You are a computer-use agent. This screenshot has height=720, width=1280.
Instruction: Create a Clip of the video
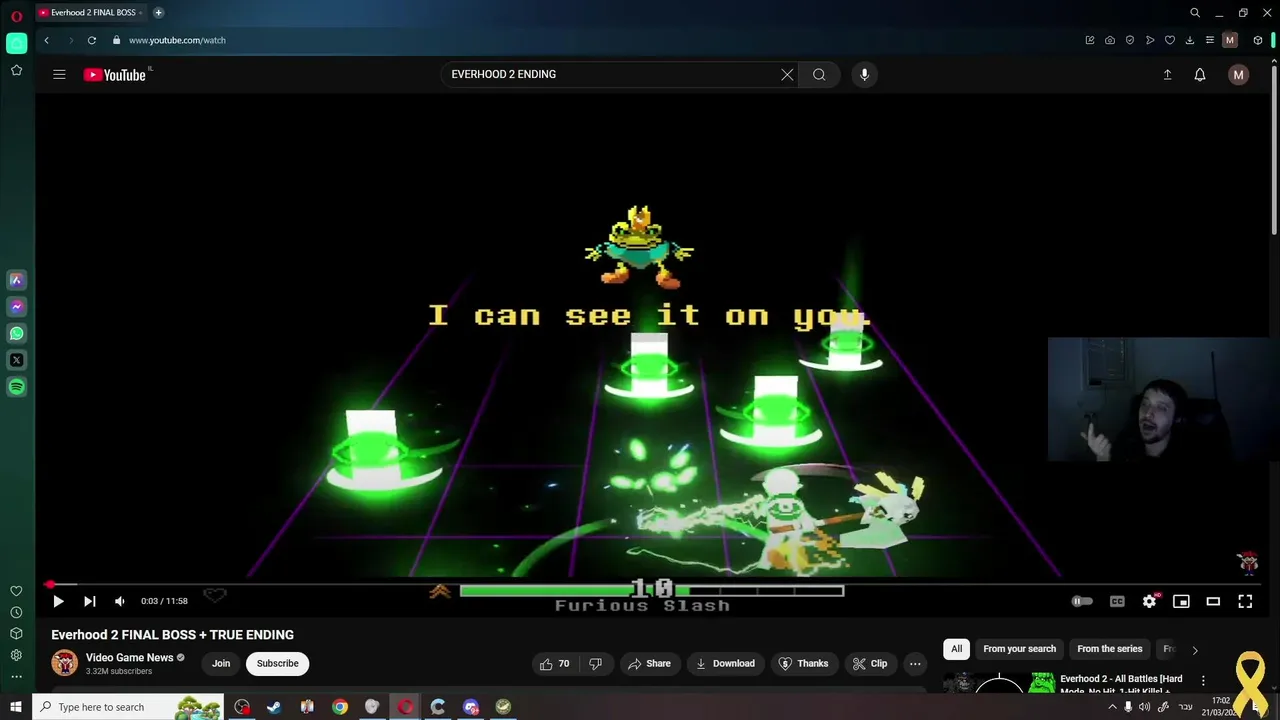pos(870,663)
